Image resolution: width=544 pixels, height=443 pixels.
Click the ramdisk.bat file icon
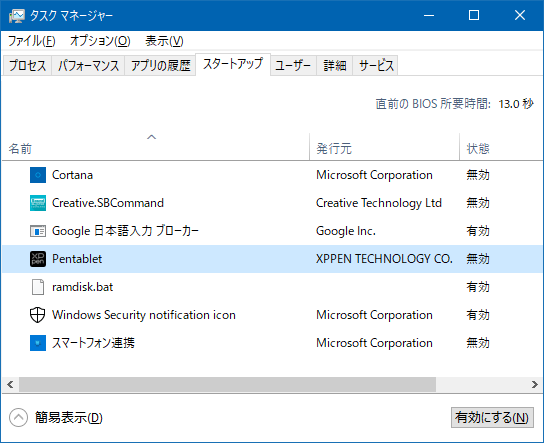coord(38,287)
